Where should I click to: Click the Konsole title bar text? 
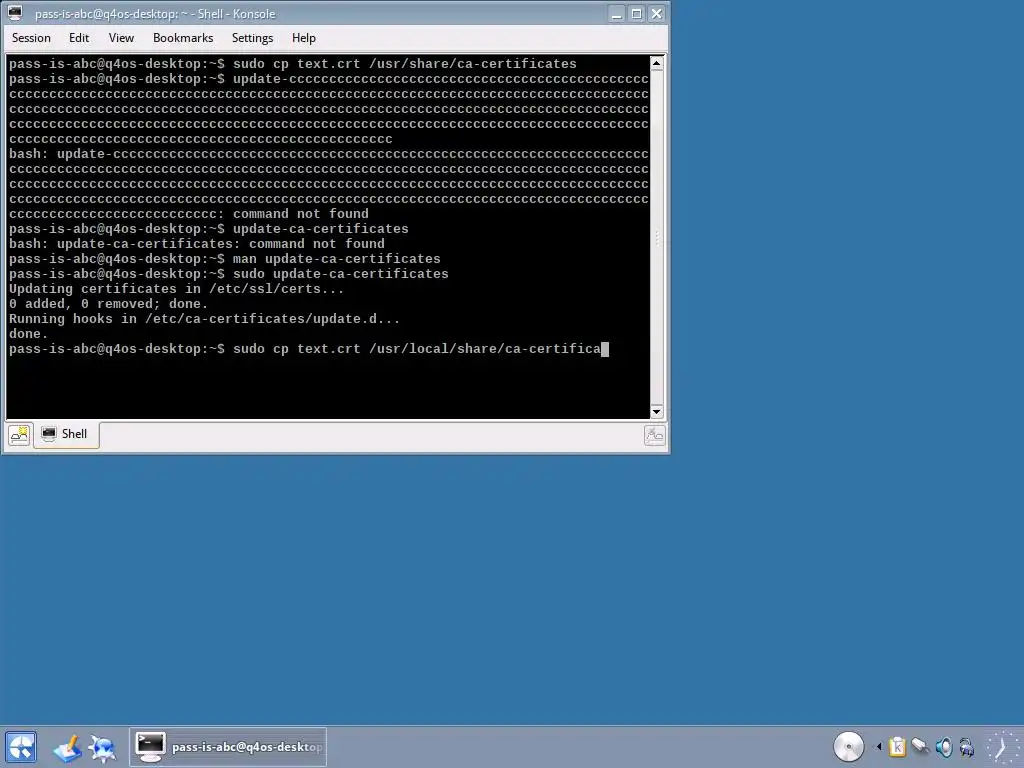click(155, 14)
